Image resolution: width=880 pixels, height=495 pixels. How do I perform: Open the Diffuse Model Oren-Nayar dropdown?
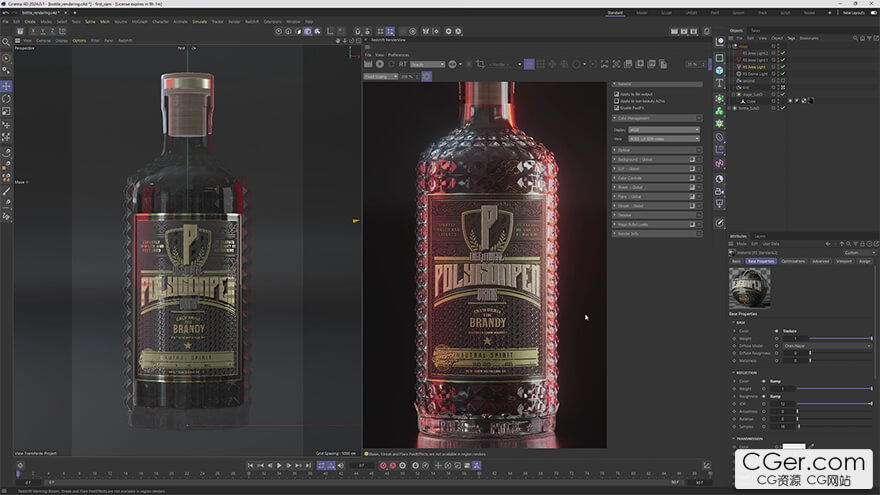coord(827,346)
